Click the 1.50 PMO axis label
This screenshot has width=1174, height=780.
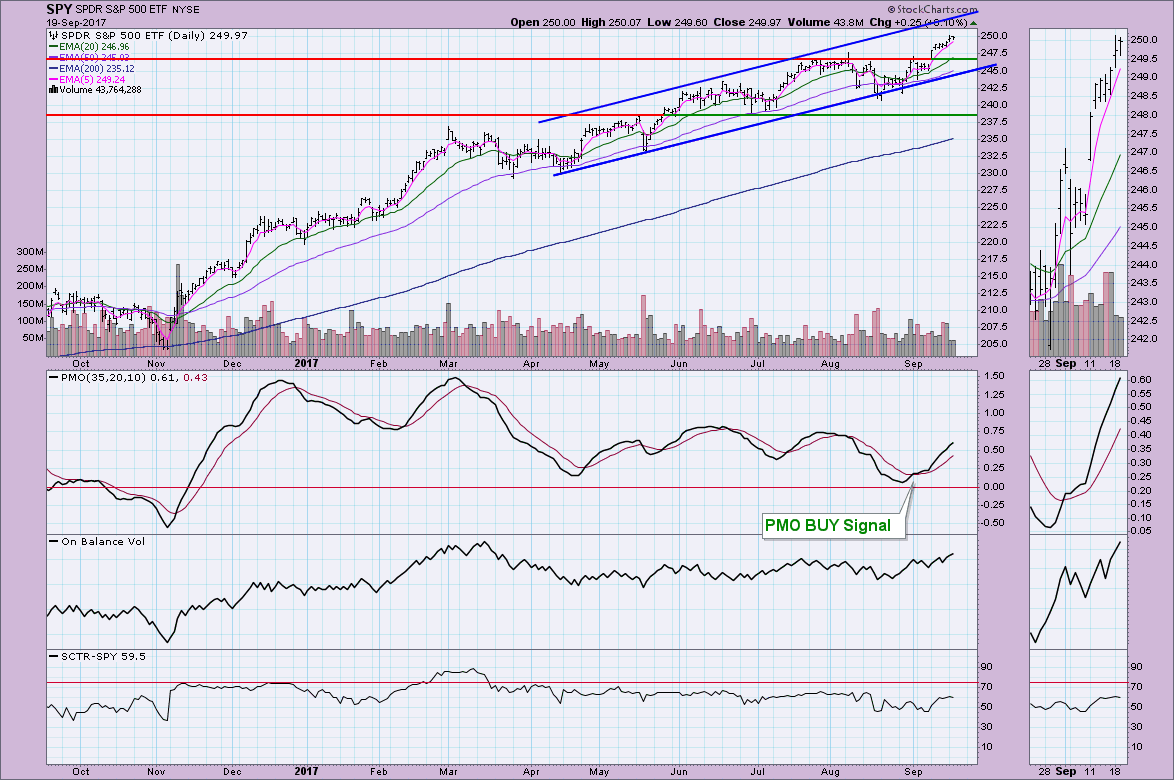995,376
